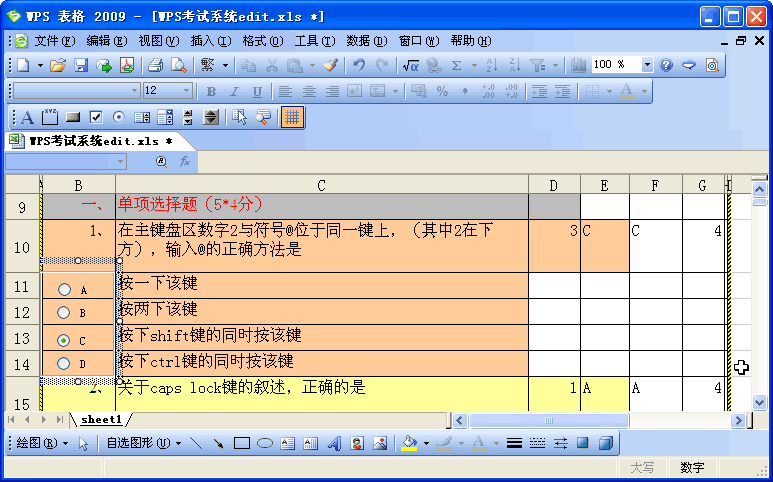The height and width of the screenshot is (482, 773).
Task: Insert picture from file icon
Action: click(x=380, y=443)
